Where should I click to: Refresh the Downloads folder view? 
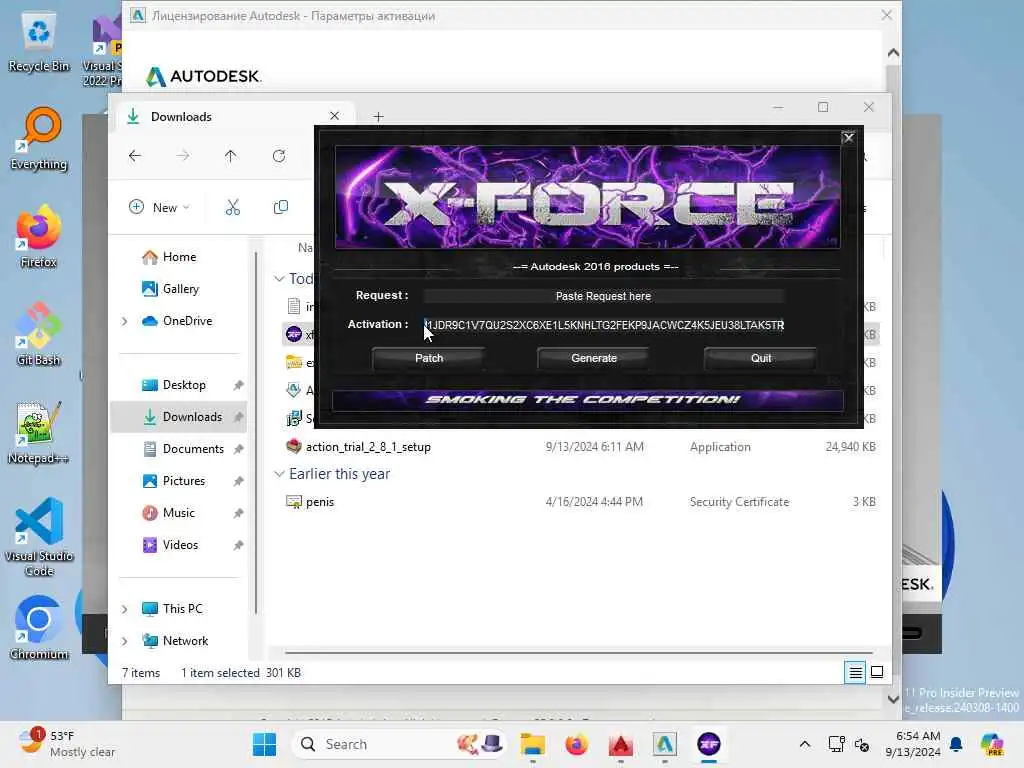(279, 156)
